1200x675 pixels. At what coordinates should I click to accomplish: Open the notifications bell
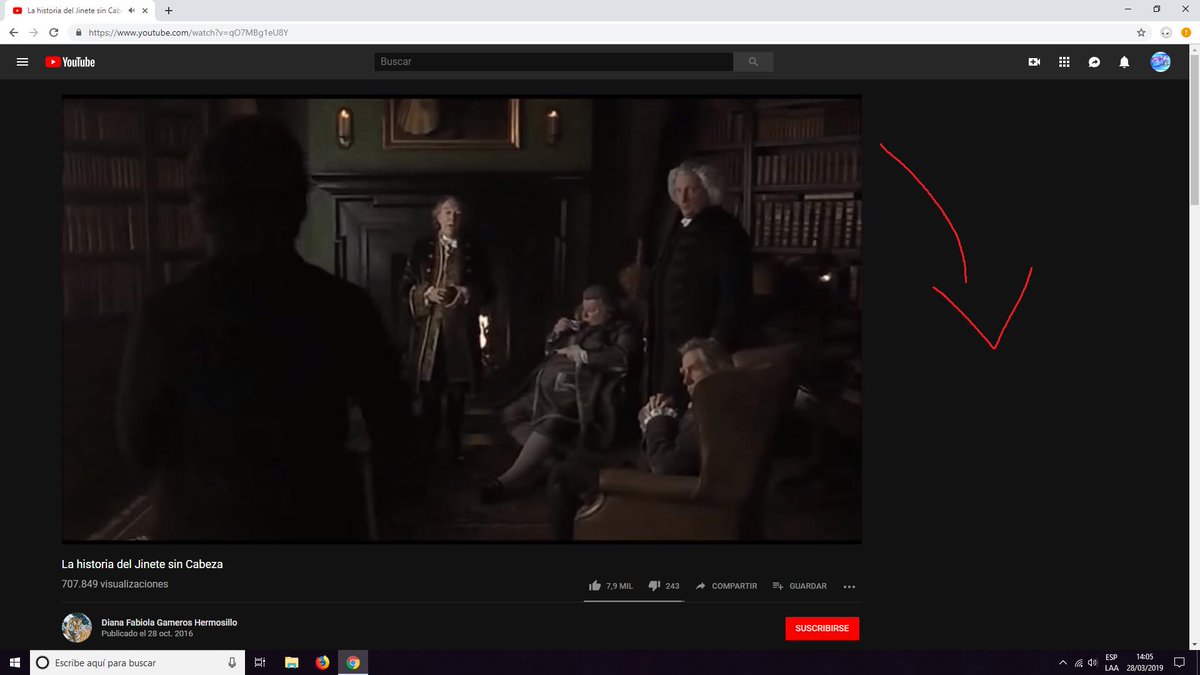point(1124,62)
